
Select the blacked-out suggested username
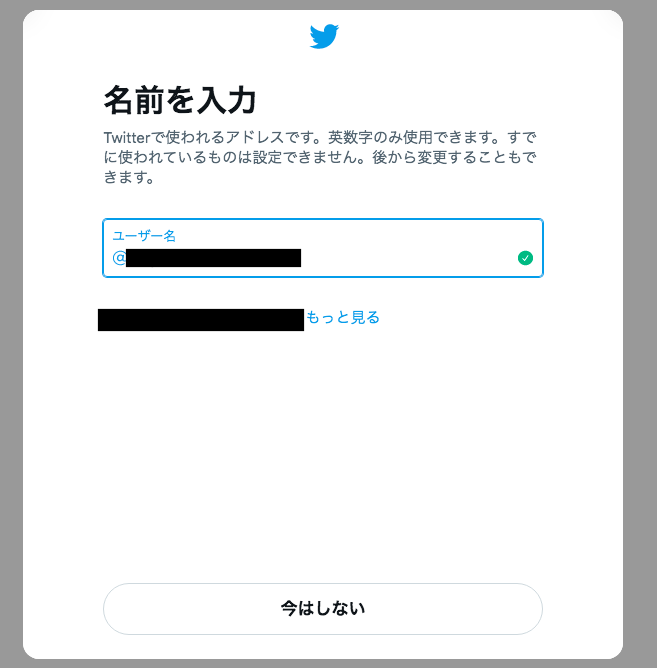point(201,320)
